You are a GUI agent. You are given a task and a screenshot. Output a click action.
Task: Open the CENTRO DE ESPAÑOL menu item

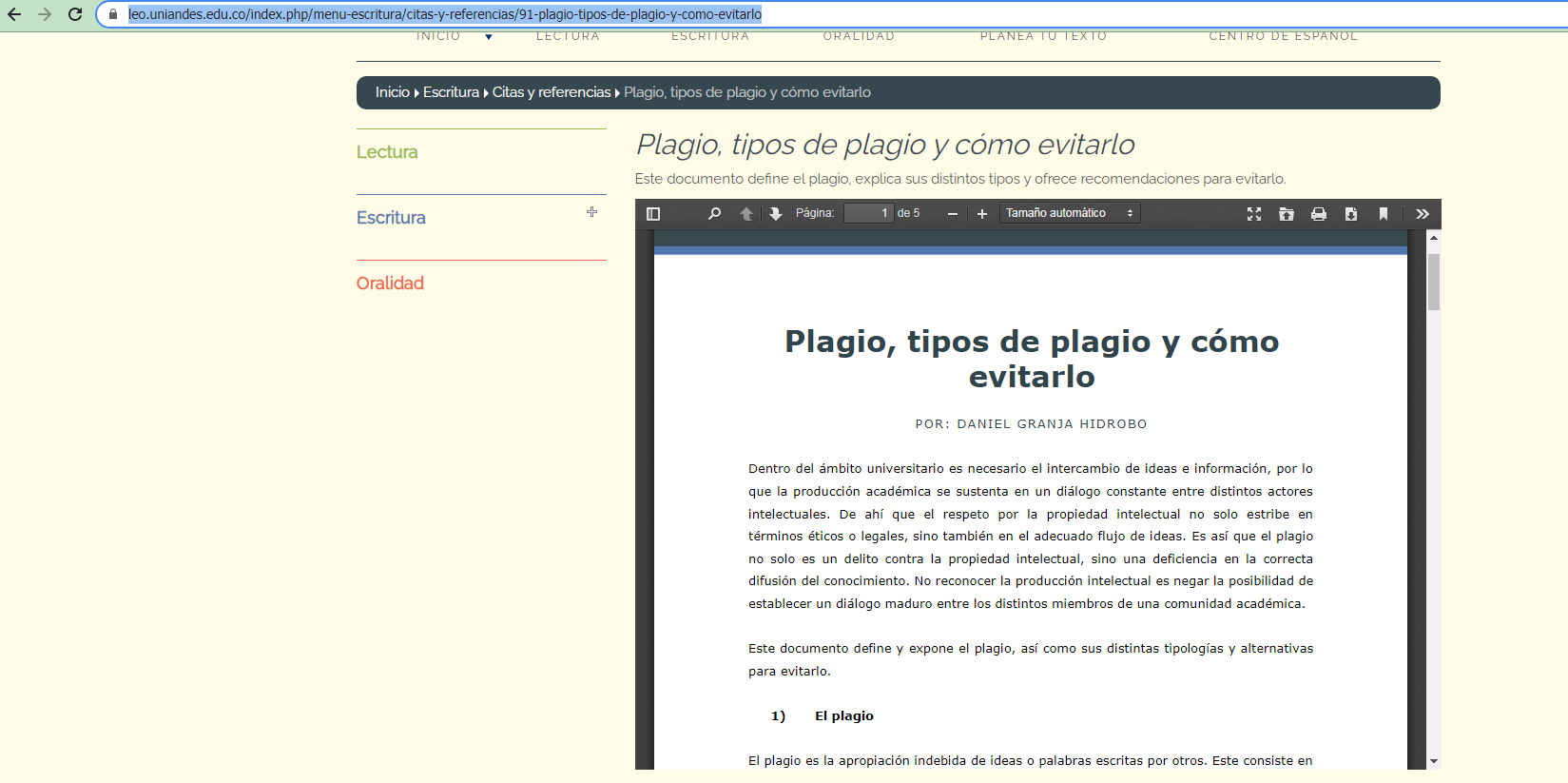[1283, 36]
